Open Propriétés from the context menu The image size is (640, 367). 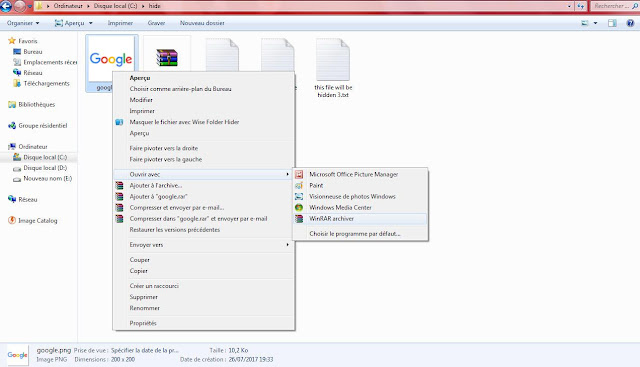click(143, 323)
